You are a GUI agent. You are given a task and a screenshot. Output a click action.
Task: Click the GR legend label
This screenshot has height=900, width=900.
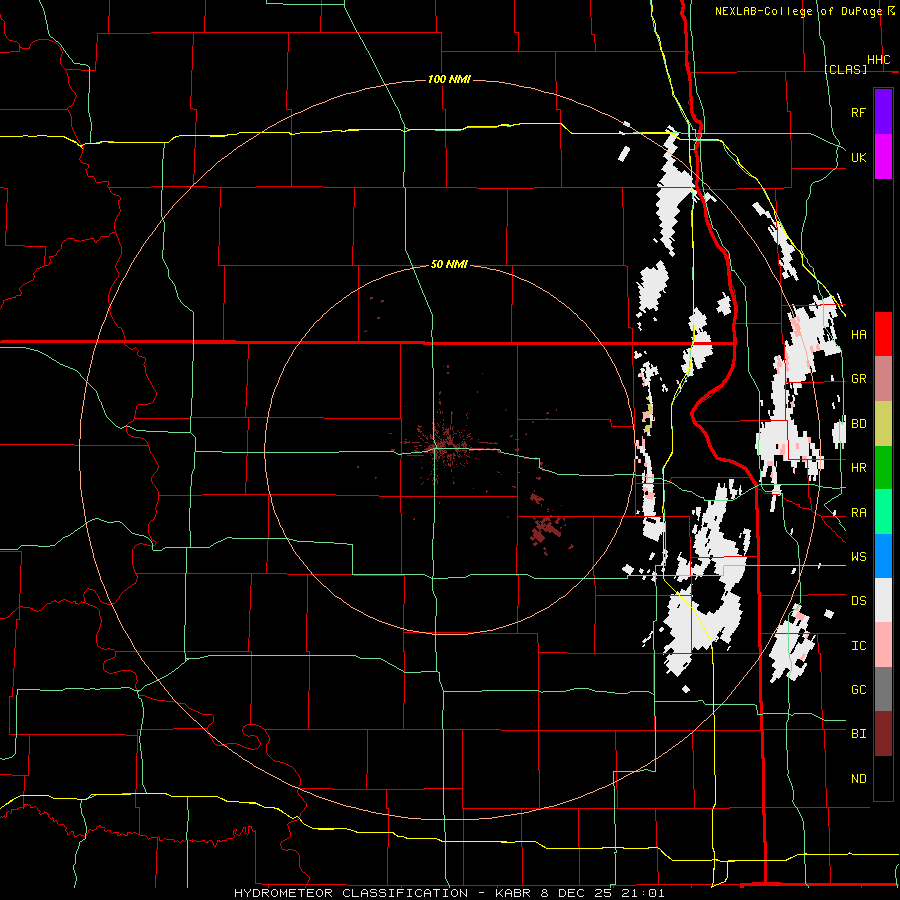(x=858, y=379)
